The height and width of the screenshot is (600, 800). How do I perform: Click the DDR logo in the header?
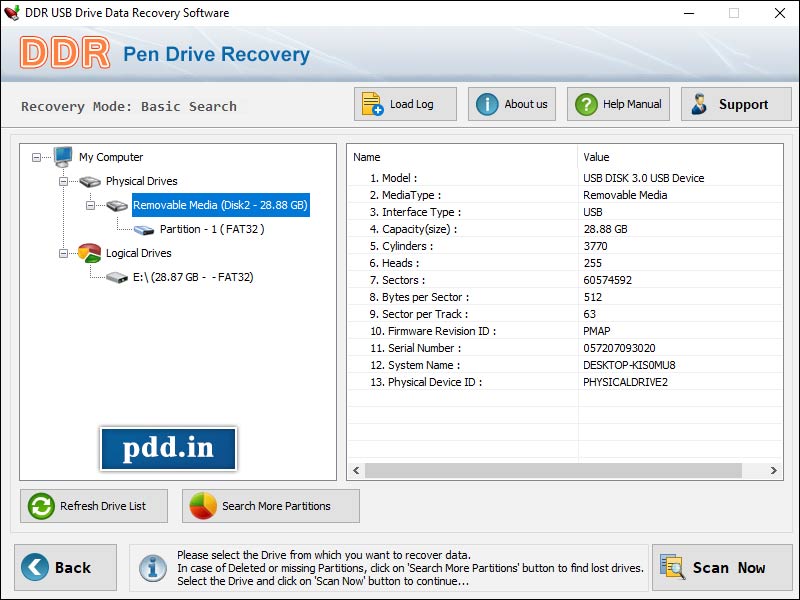click(x=63, y=53)
